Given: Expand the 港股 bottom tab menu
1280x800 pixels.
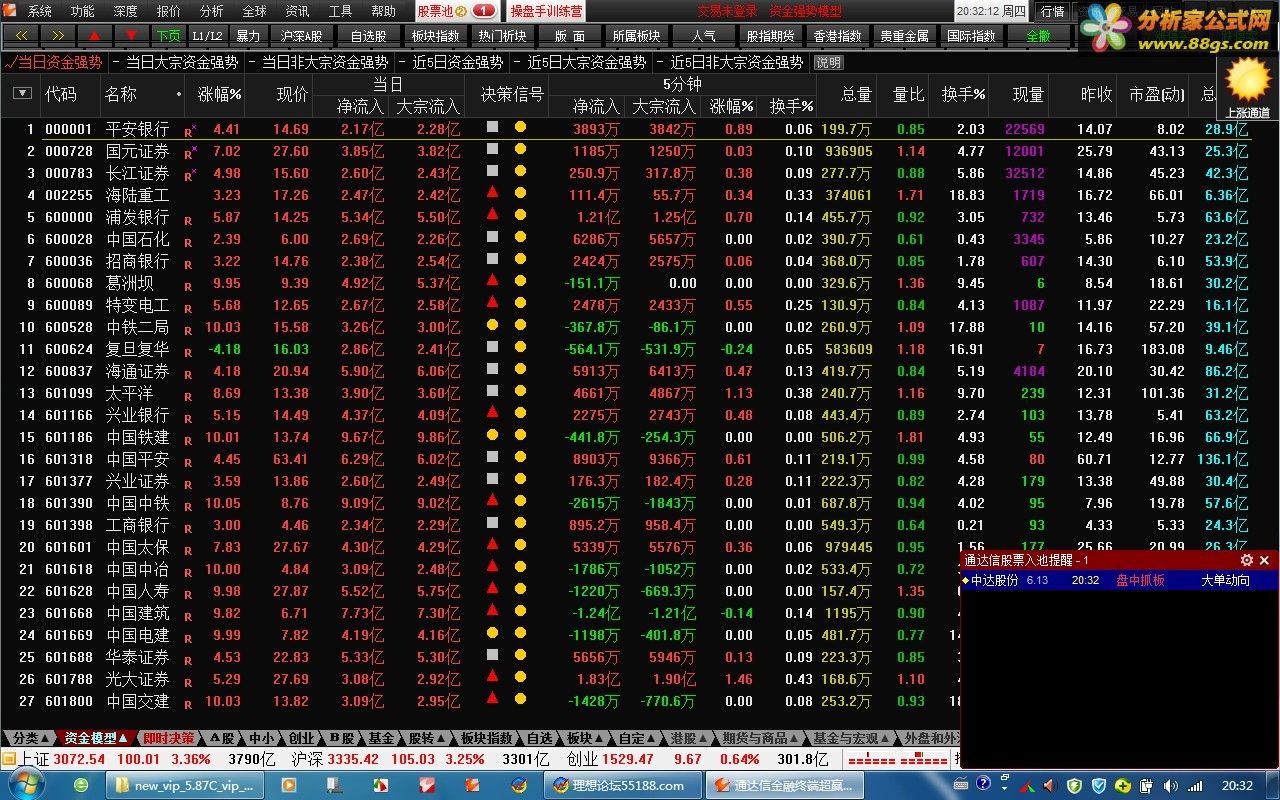Looking at the screenshot, I should point(689,738).
